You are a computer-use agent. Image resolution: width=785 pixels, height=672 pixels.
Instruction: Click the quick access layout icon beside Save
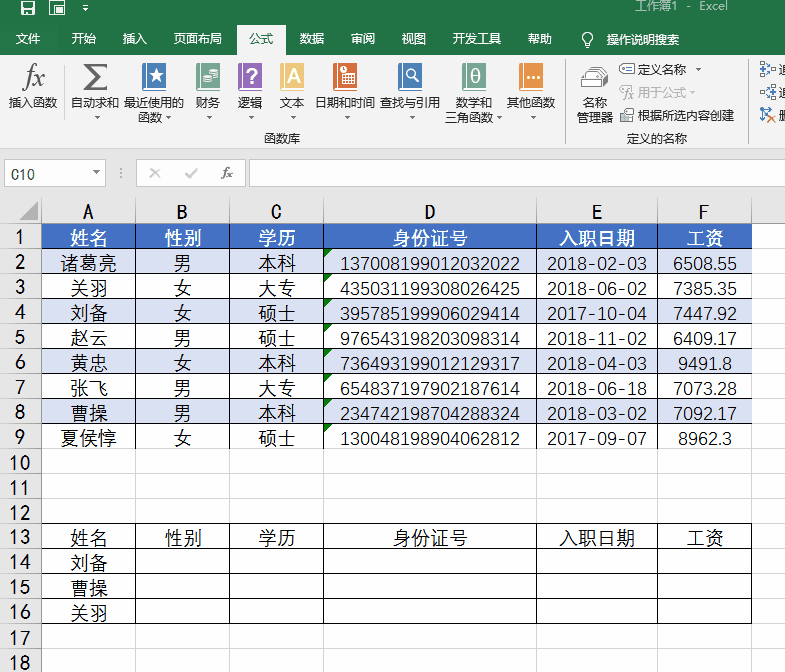click(57, 7)
